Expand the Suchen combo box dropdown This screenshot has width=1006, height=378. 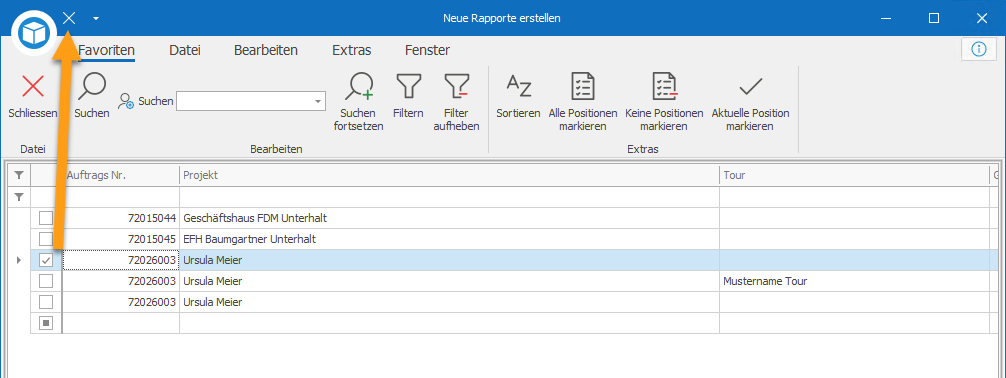318,101
